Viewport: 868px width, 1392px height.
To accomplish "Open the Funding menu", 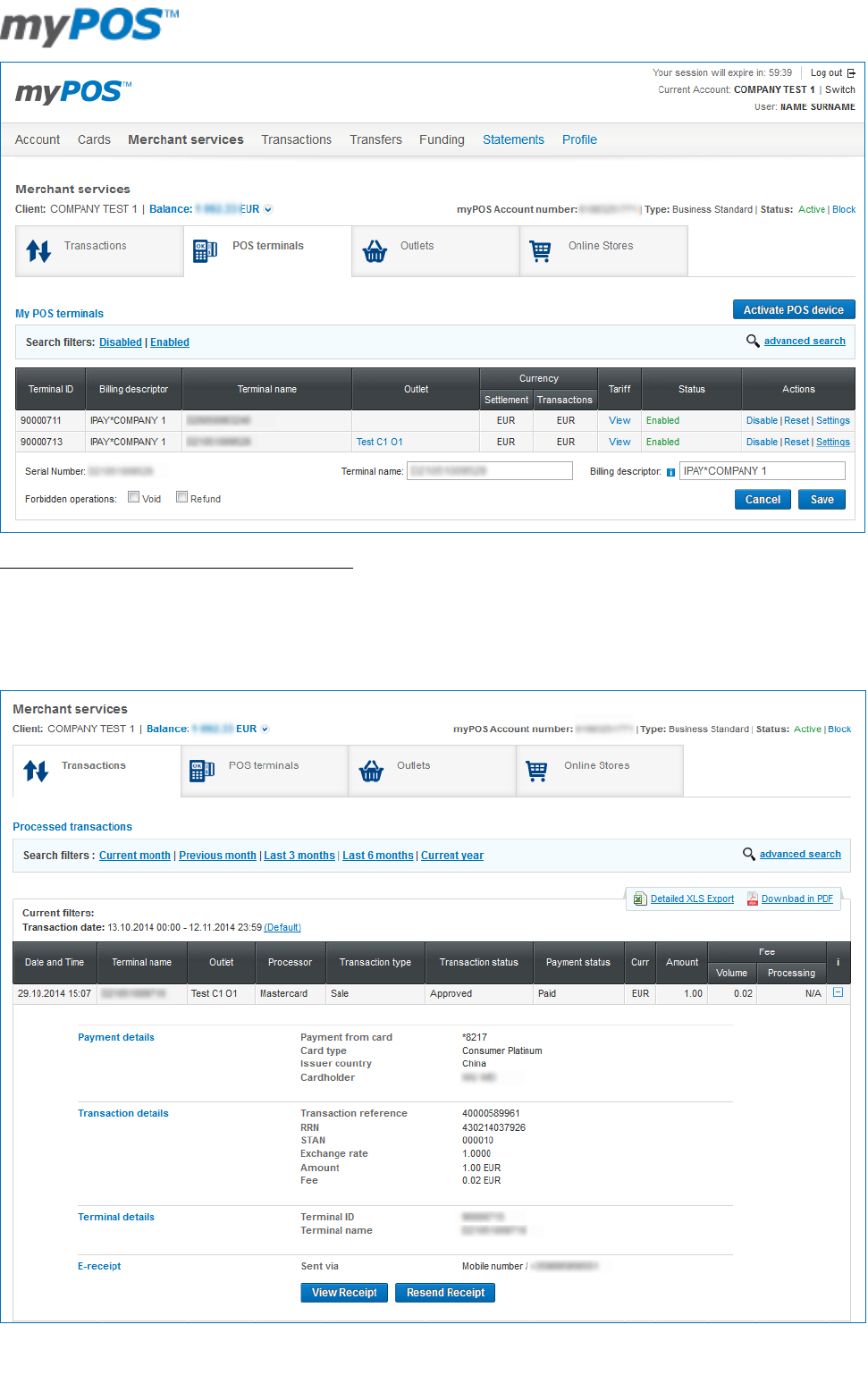I will coord(442,139).
